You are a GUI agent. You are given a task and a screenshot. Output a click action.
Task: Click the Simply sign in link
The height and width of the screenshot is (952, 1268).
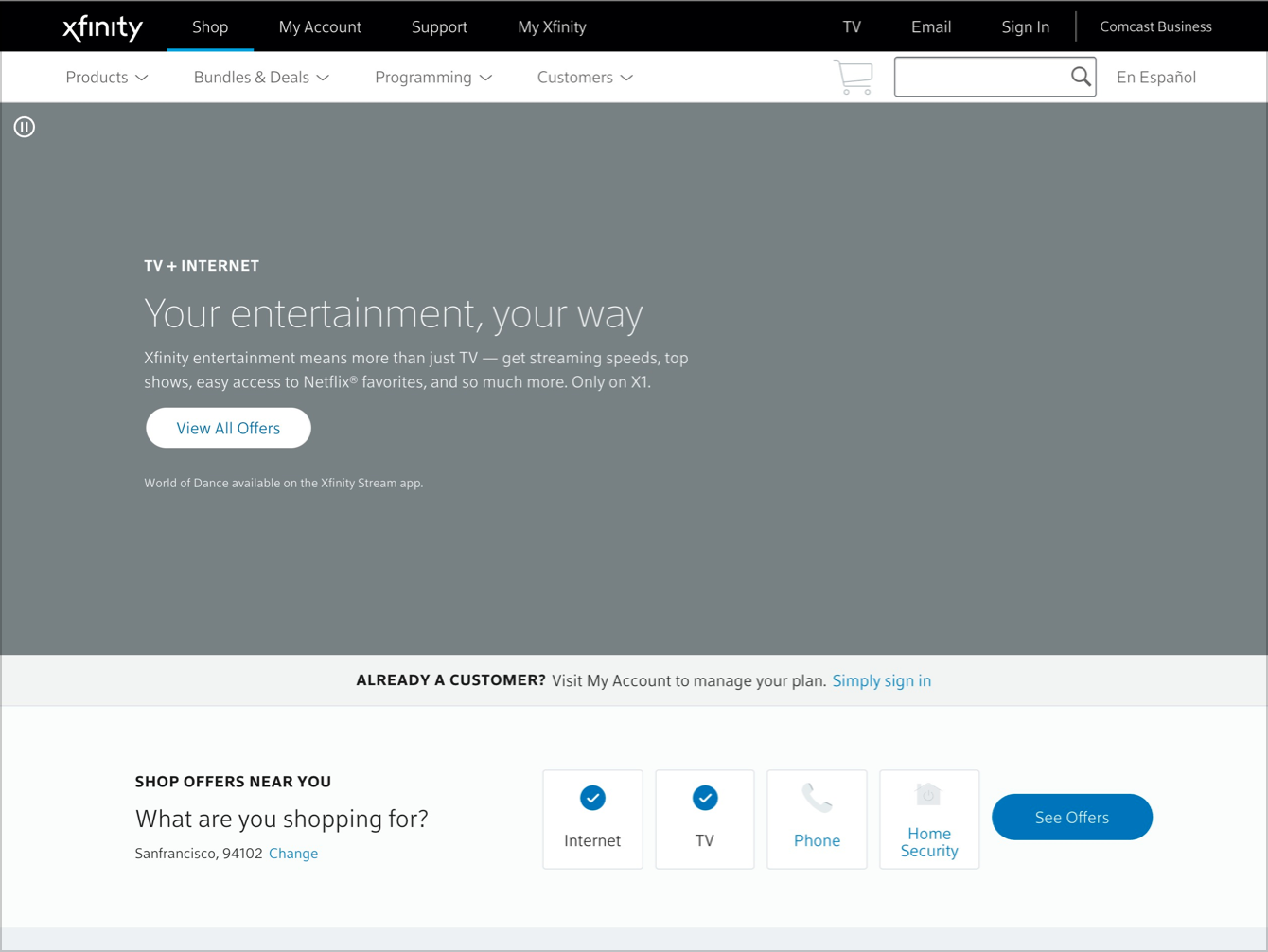click(882, 680)
